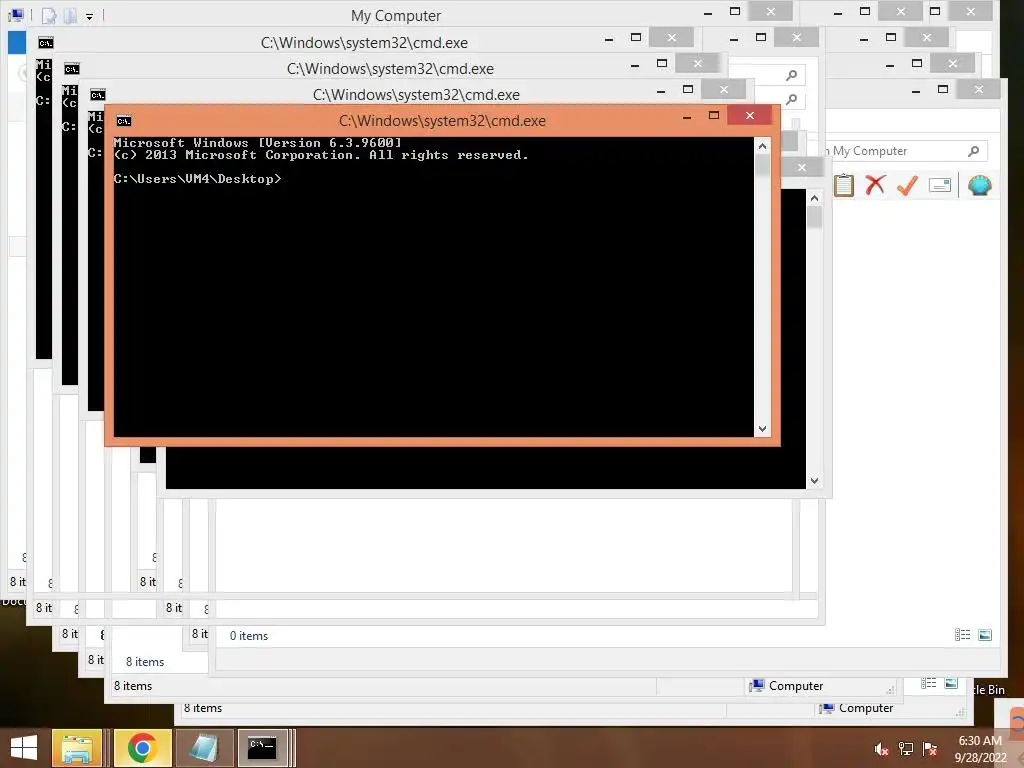This screenshot has width=1024, height=768.
Task: Click the '0 items' status text
Action: (249, 635)
